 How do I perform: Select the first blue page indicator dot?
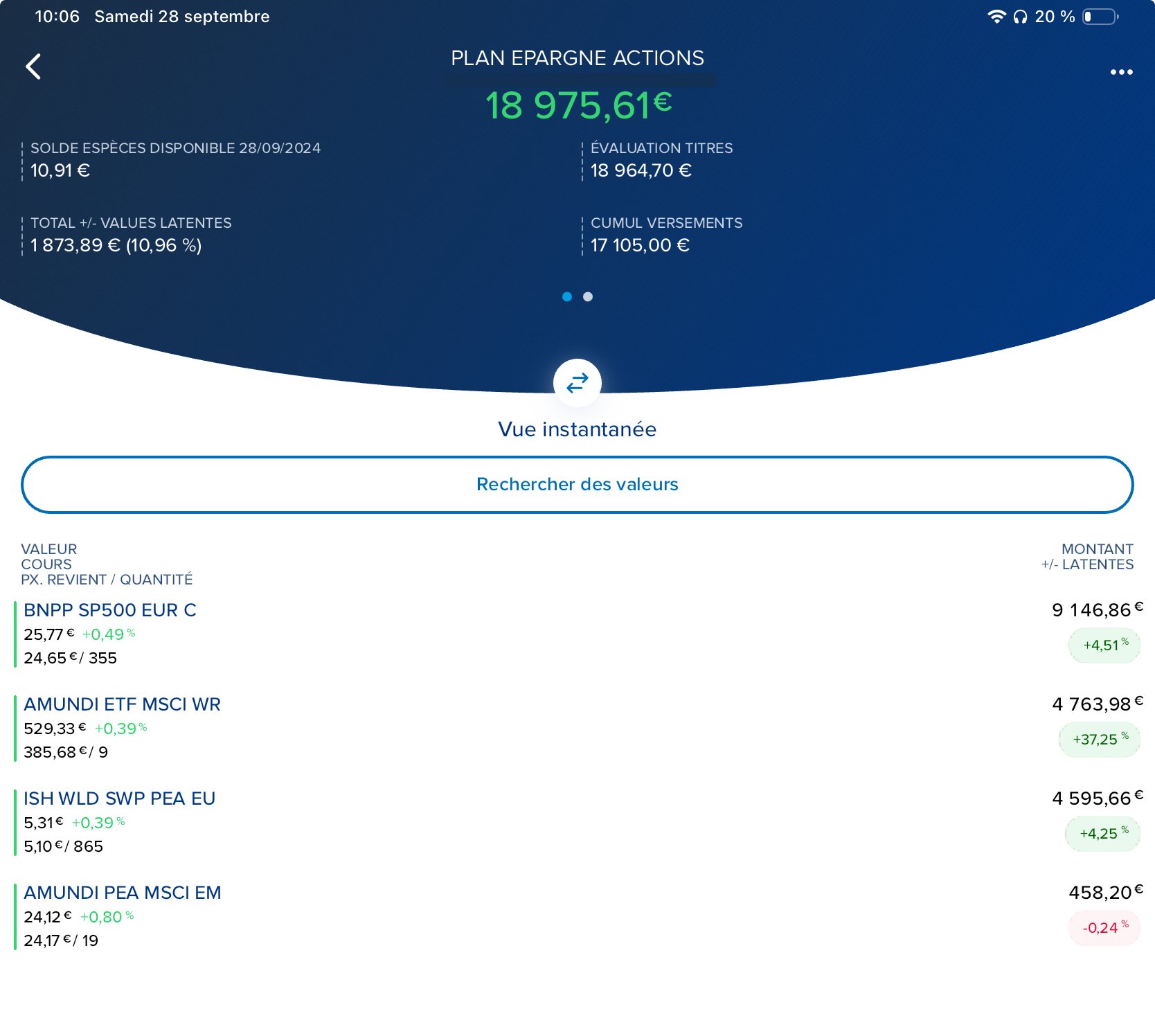coord(567,296)
